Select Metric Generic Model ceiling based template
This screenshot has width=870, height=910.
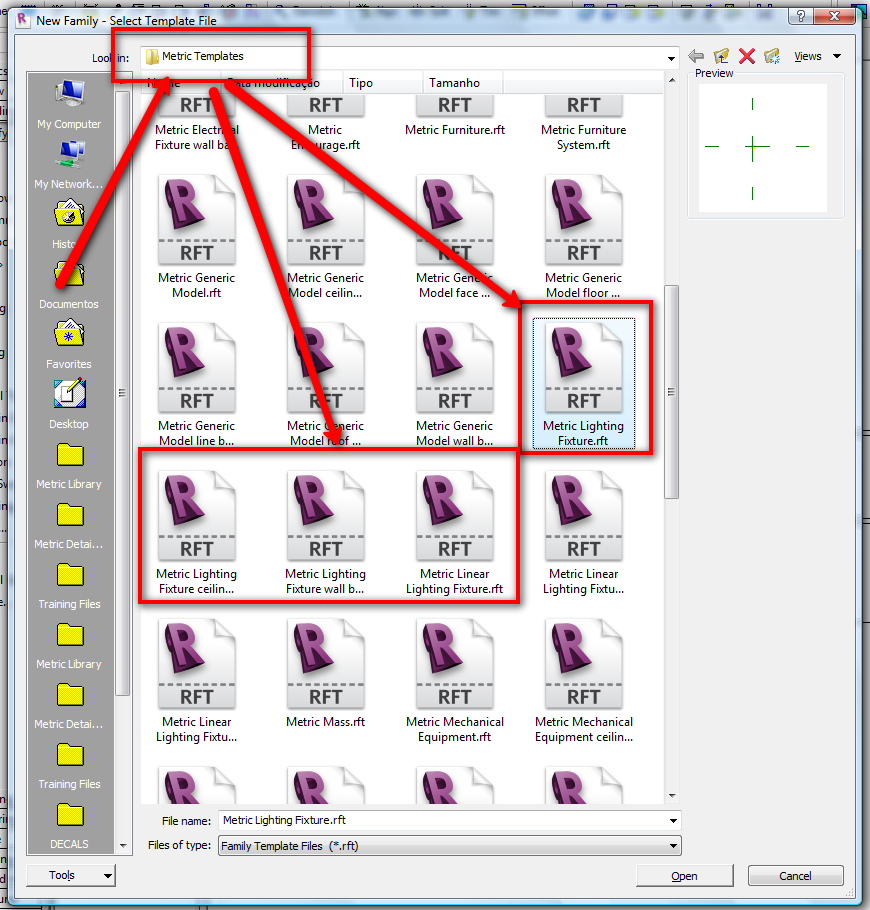(325, 238)
